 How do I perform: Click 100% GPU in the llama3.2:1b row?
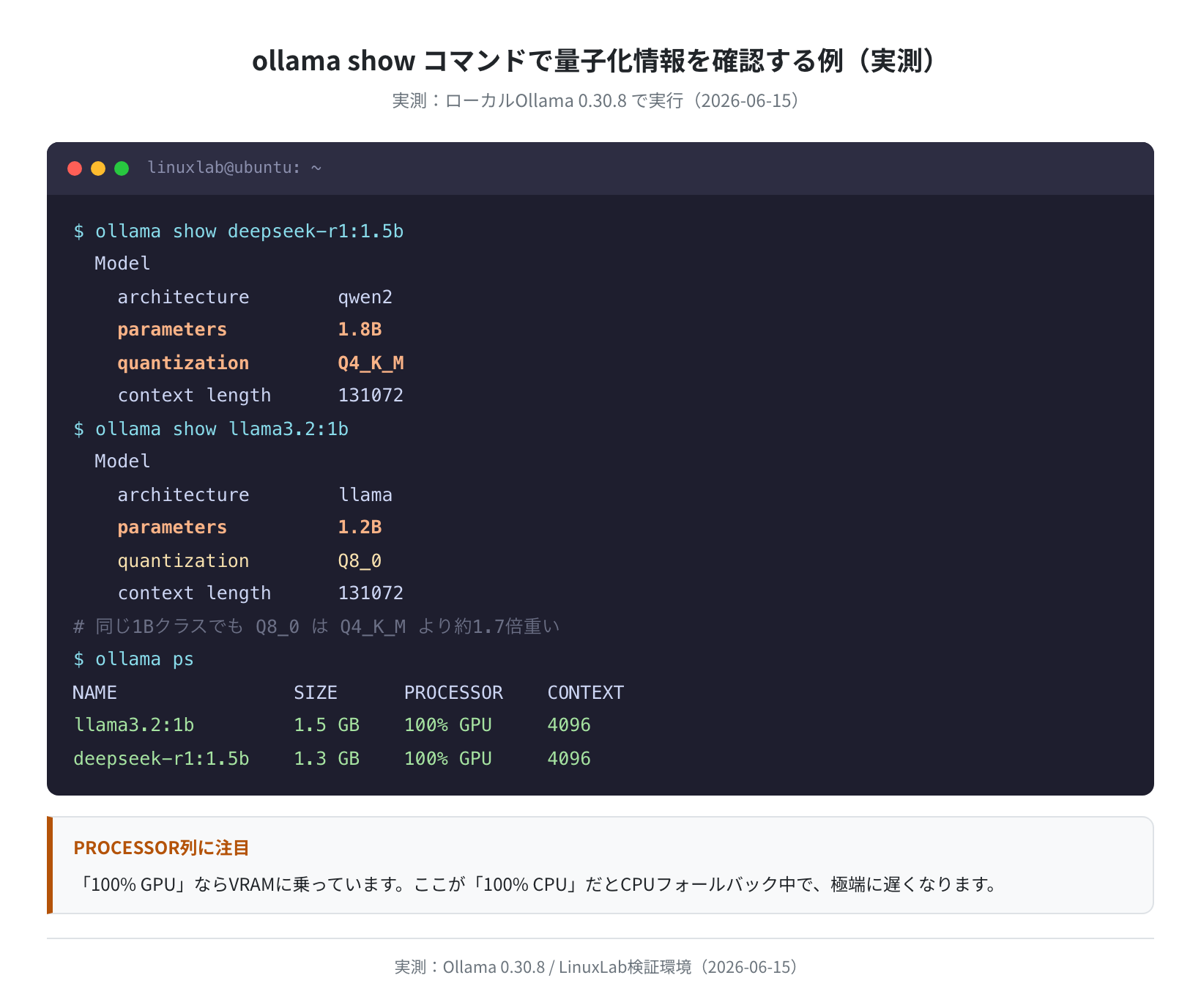pyautogui.click(x=448, y=725)
